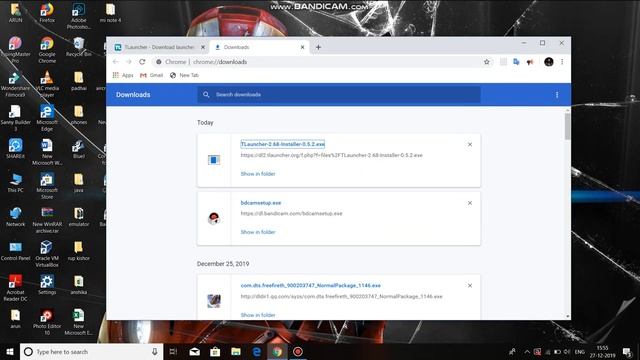Select the SHAREit desktop shortcut
The image size is (640, 360).
click(x=15, y=149)
